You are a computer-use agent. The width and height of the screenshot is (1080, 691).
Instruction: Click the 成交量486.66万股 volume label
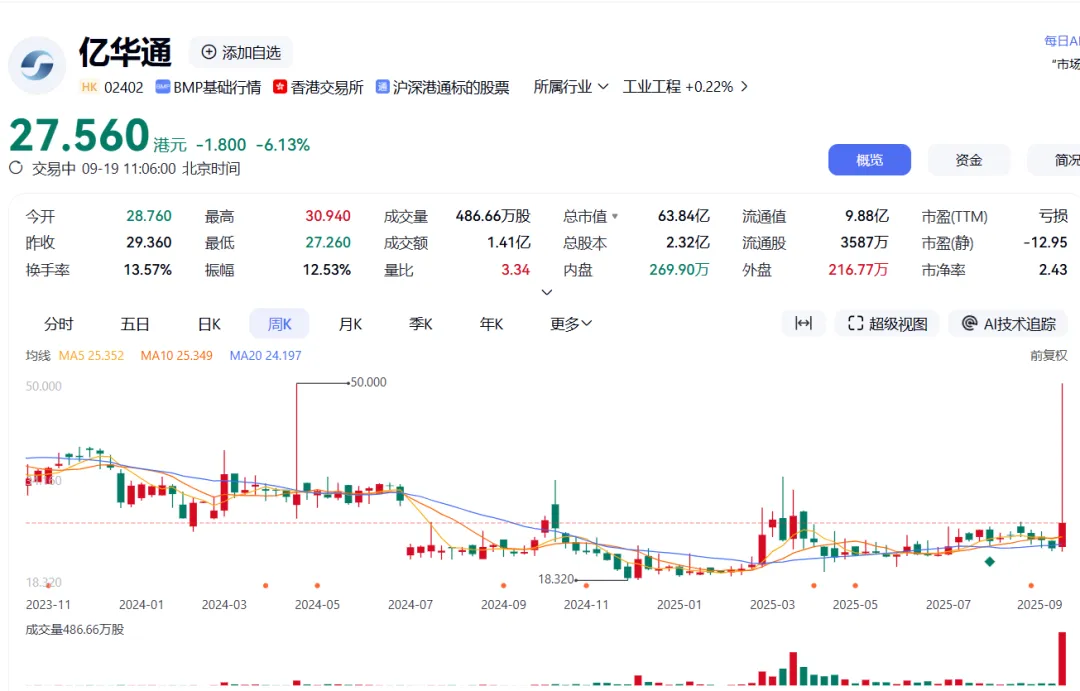pyautogui.click(x=74, y=630)
